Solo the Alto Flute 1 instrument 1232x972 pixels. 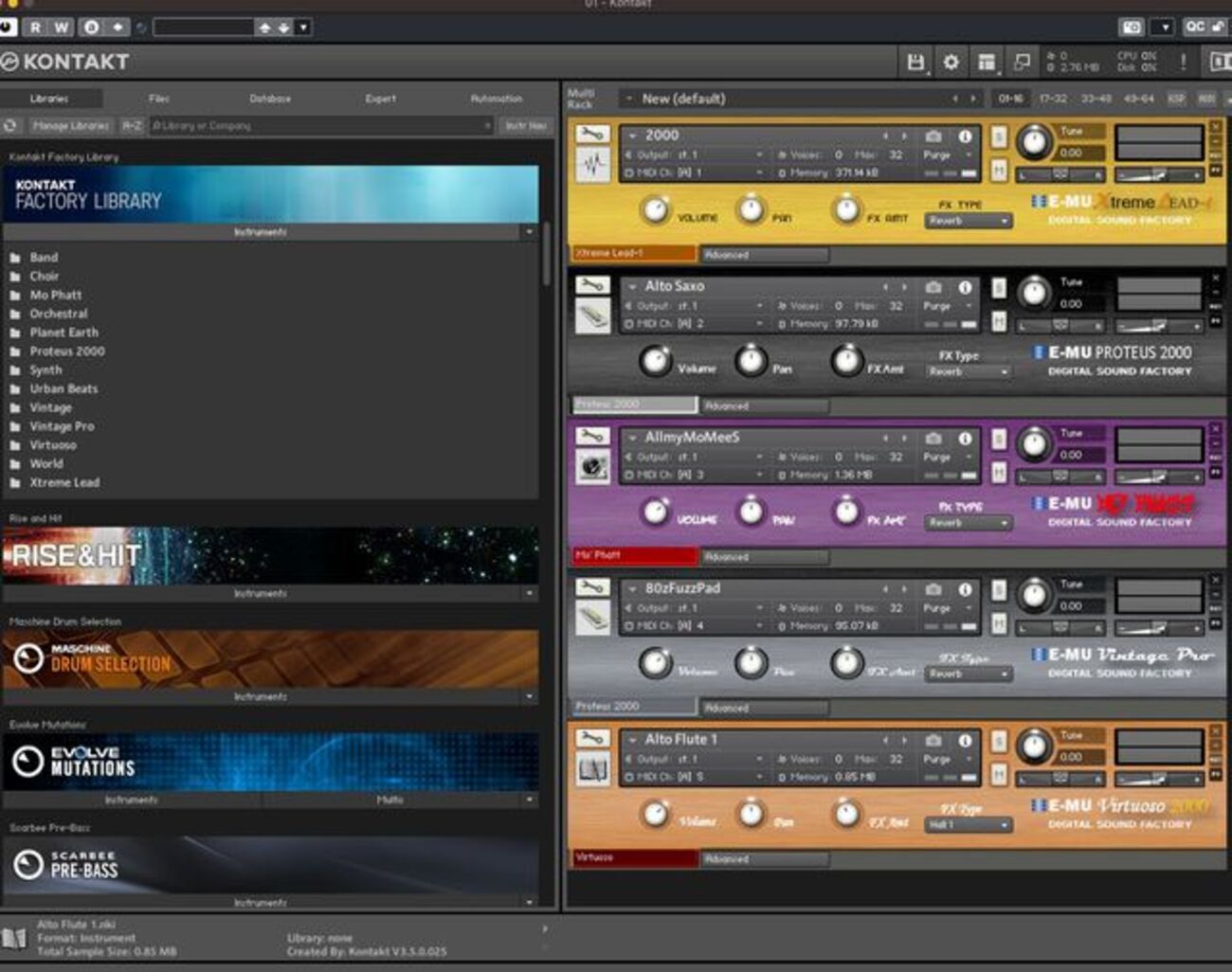(999, 741)
